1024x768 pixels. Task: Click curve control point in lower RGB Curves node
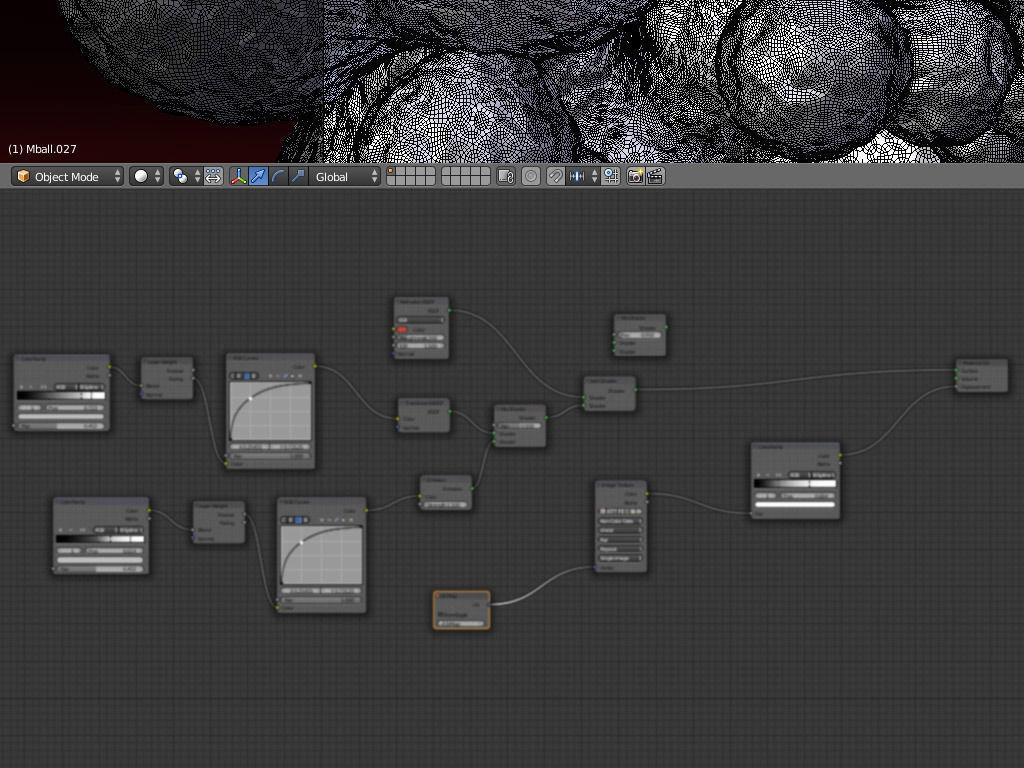coord(302,542)
